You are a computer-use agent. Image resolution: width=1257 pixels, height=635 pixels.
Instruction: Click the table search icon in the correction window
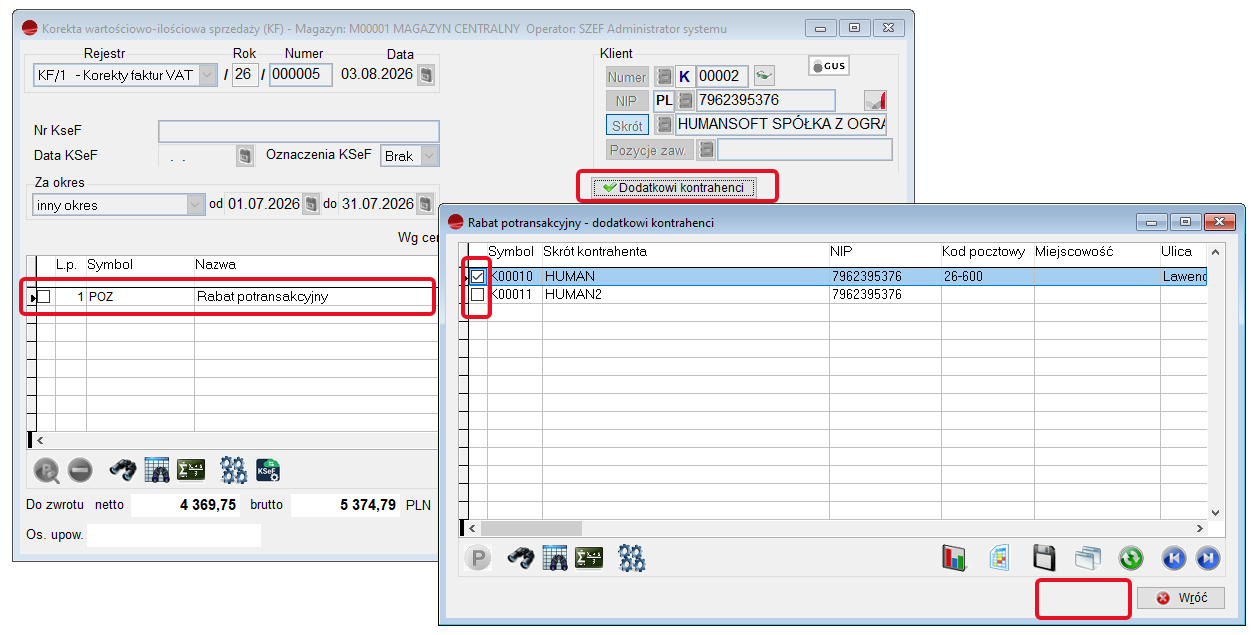[x=158, y=469]
